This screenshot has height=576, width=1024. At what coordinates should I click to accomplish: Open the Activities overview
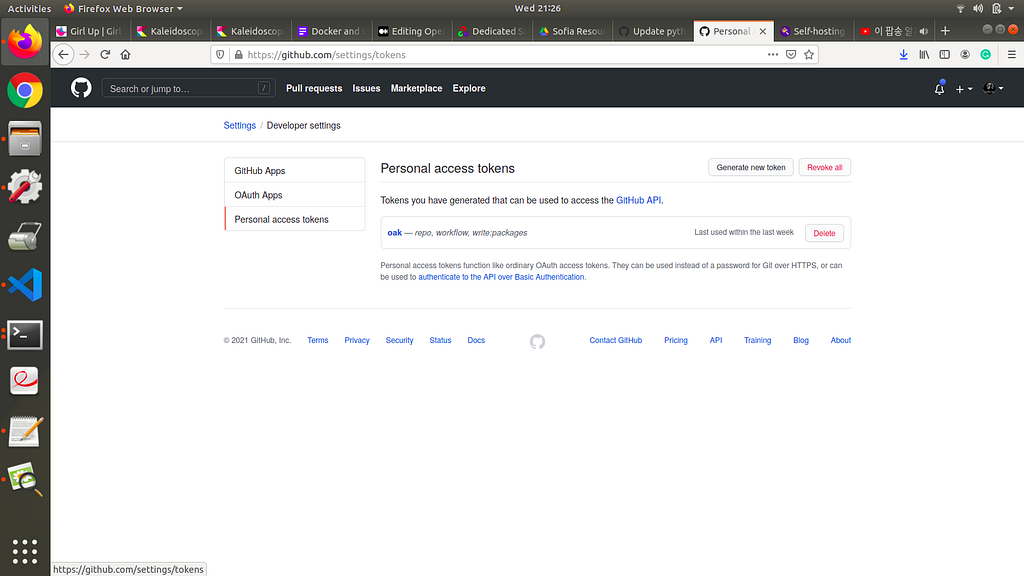(29, 8)
